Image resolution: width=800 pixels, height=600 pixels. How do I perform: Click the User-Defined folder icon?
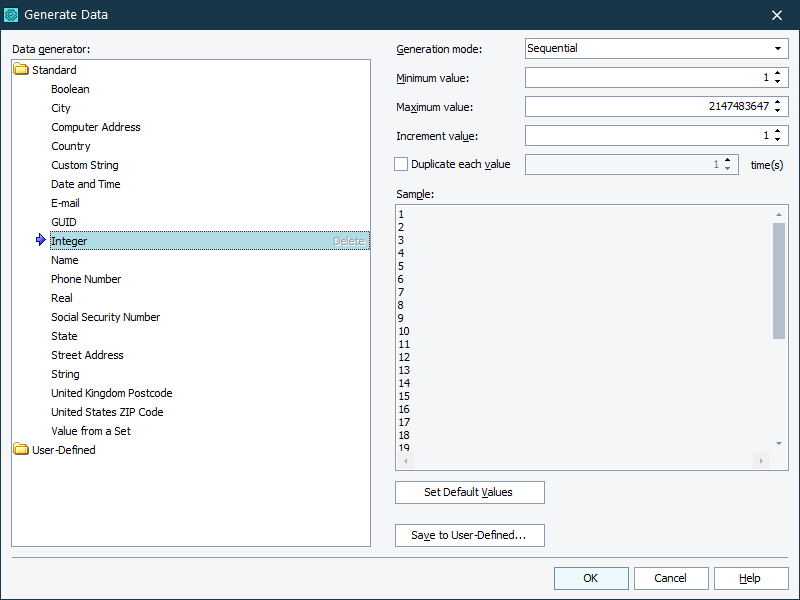pos(21,450)
